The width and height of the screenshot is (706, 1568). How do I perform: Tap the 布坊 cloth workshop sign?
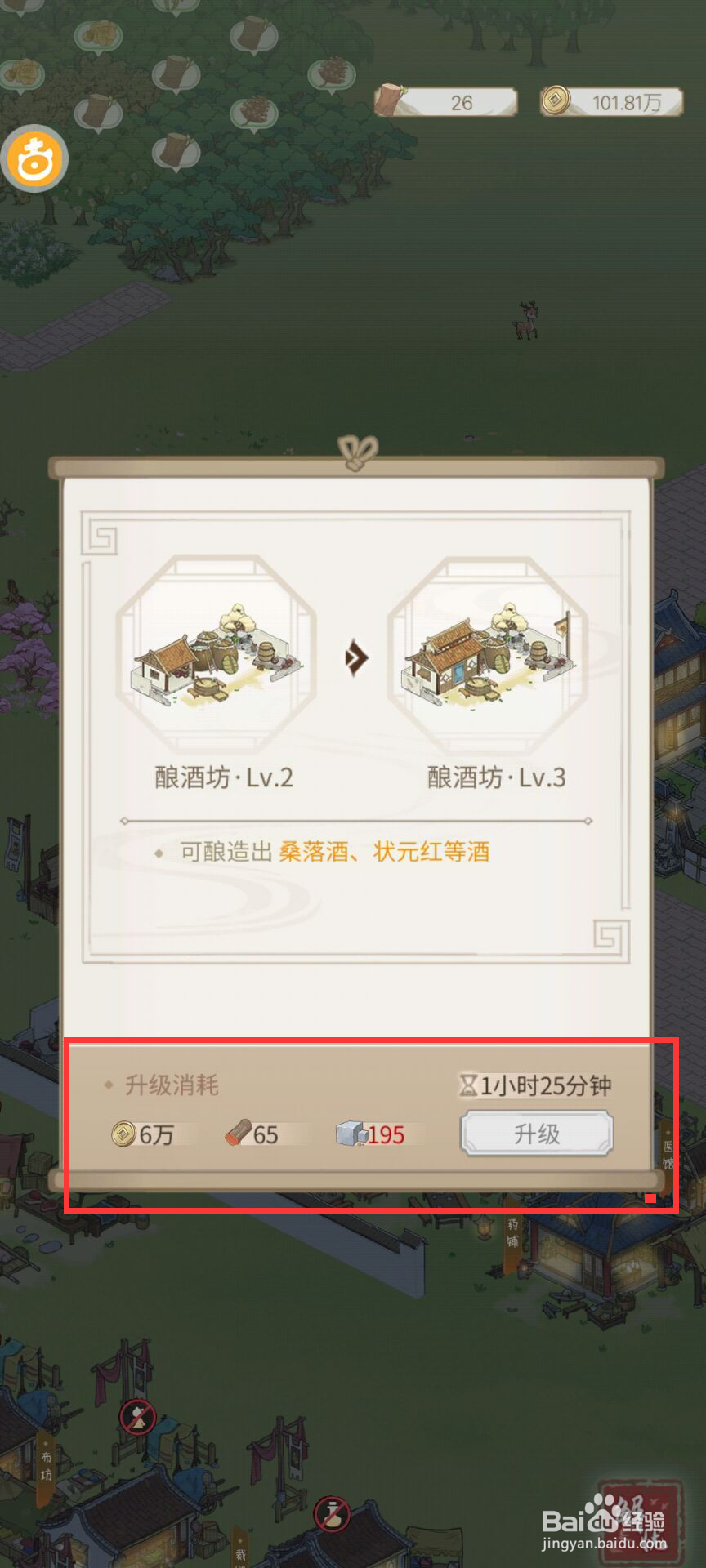point(46,1466)
